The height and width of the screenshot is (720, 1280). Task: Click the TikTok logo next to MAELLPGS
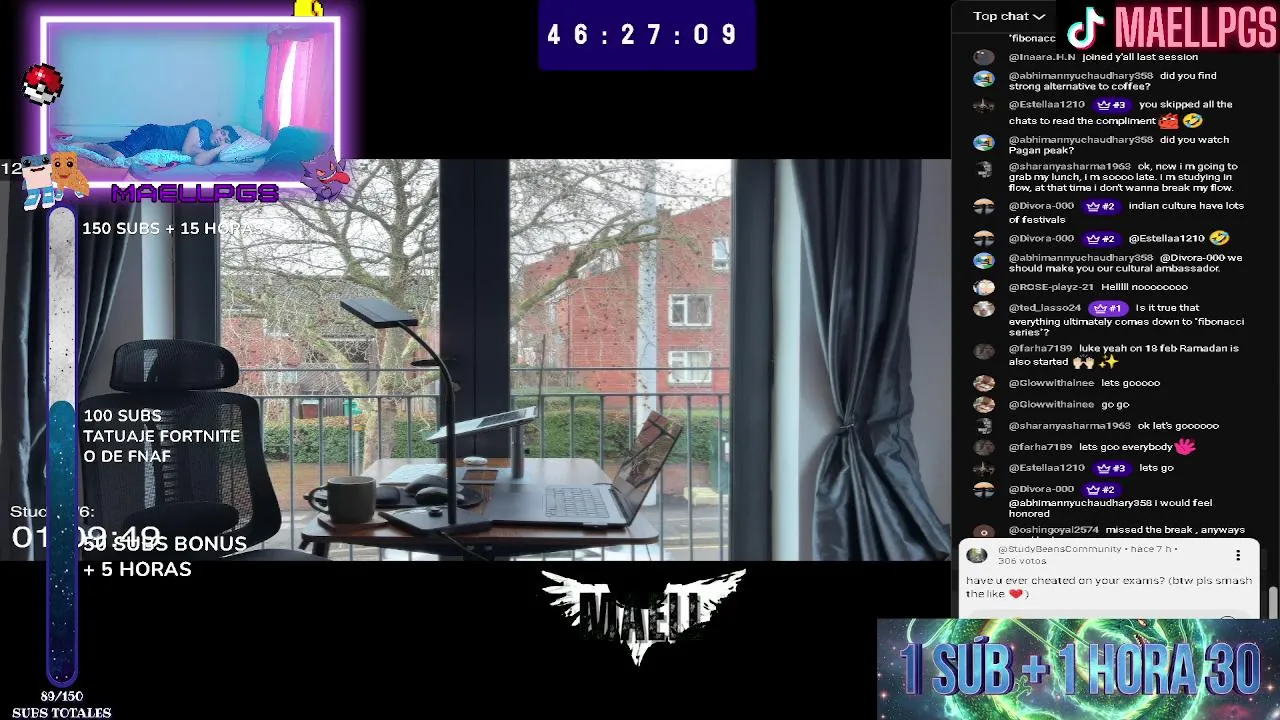(x=1085, y=28)
